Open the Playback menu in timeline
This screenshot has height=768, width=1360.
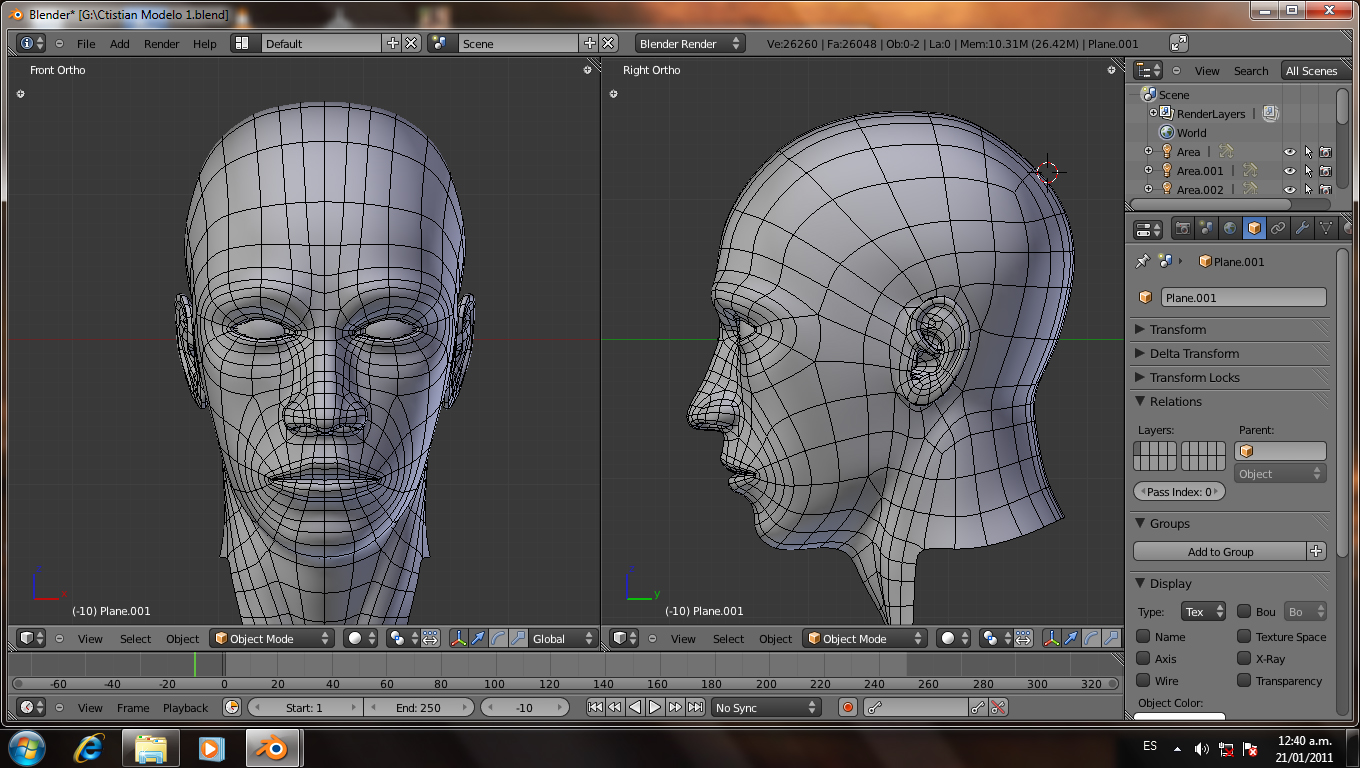[x=185, y=708]
